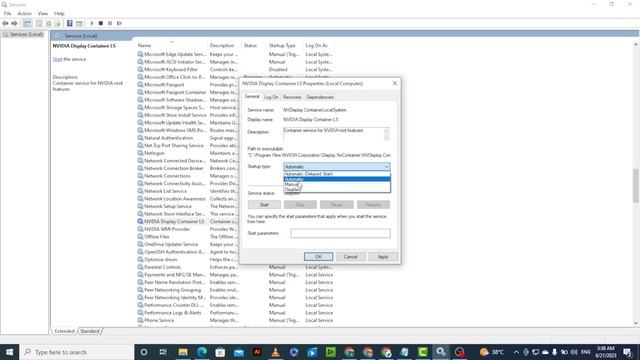Click the Restart Service toolbar icon

pos(119,23)
